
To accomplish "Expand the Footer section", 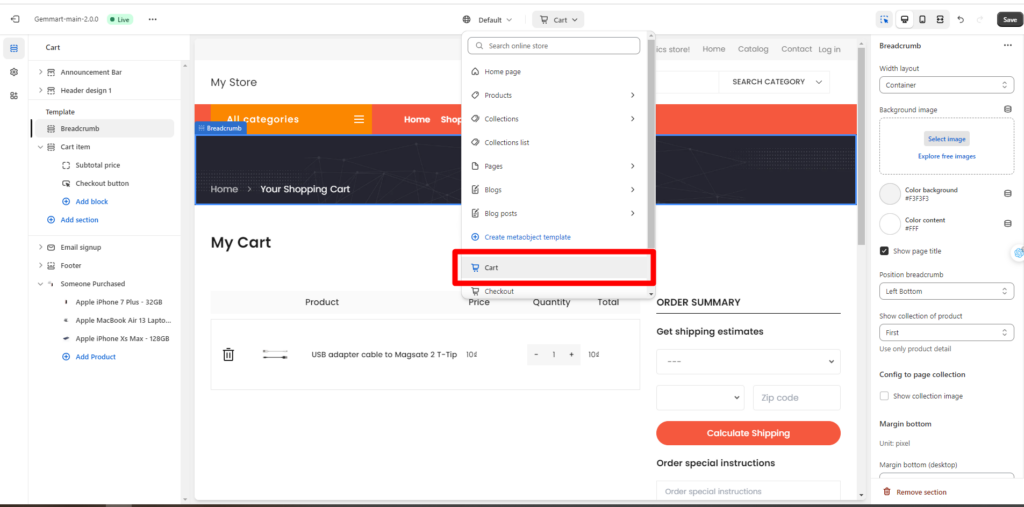I will point(40,265).
